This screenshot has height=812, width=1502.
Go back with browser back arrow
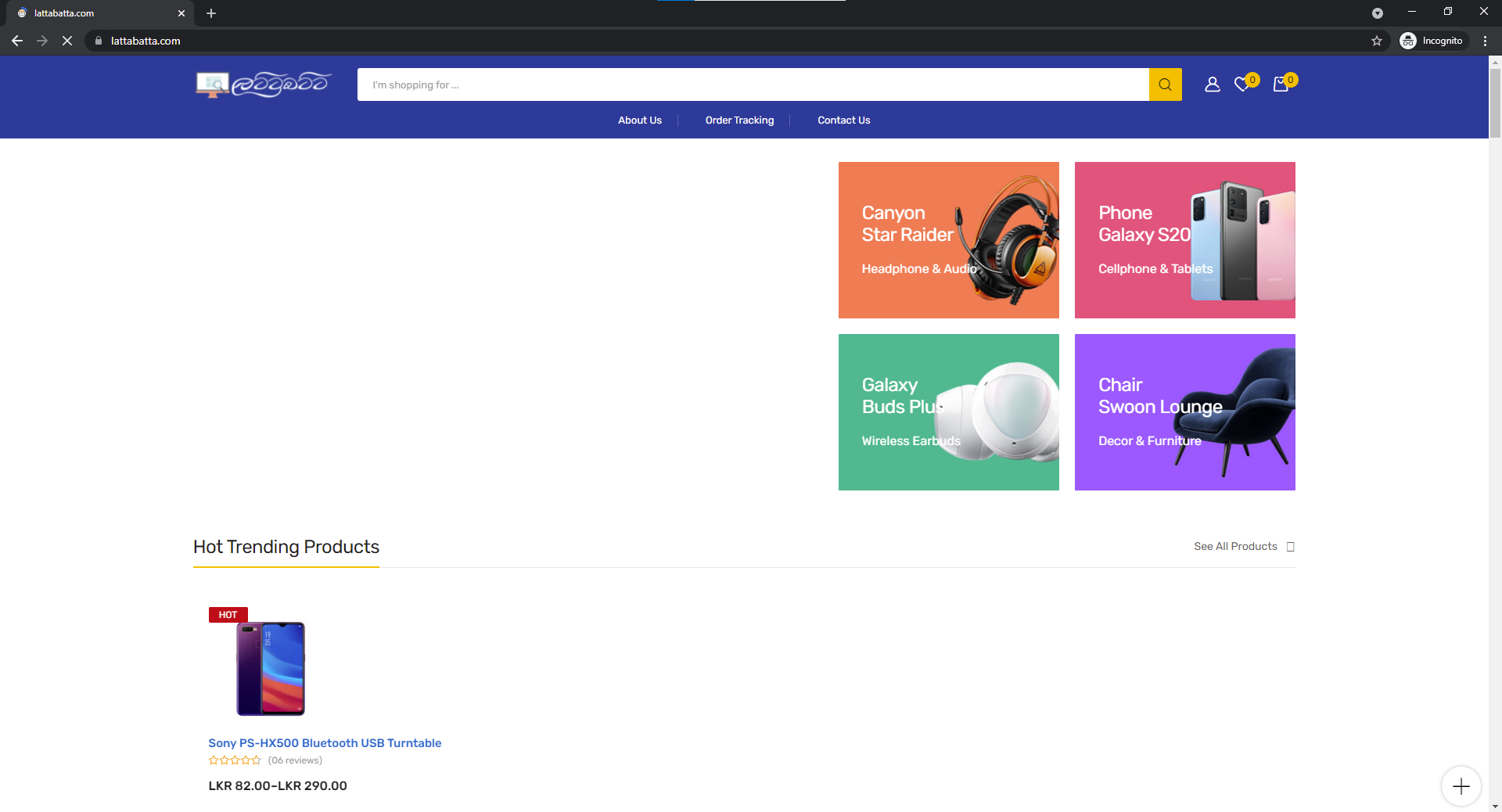17,41
